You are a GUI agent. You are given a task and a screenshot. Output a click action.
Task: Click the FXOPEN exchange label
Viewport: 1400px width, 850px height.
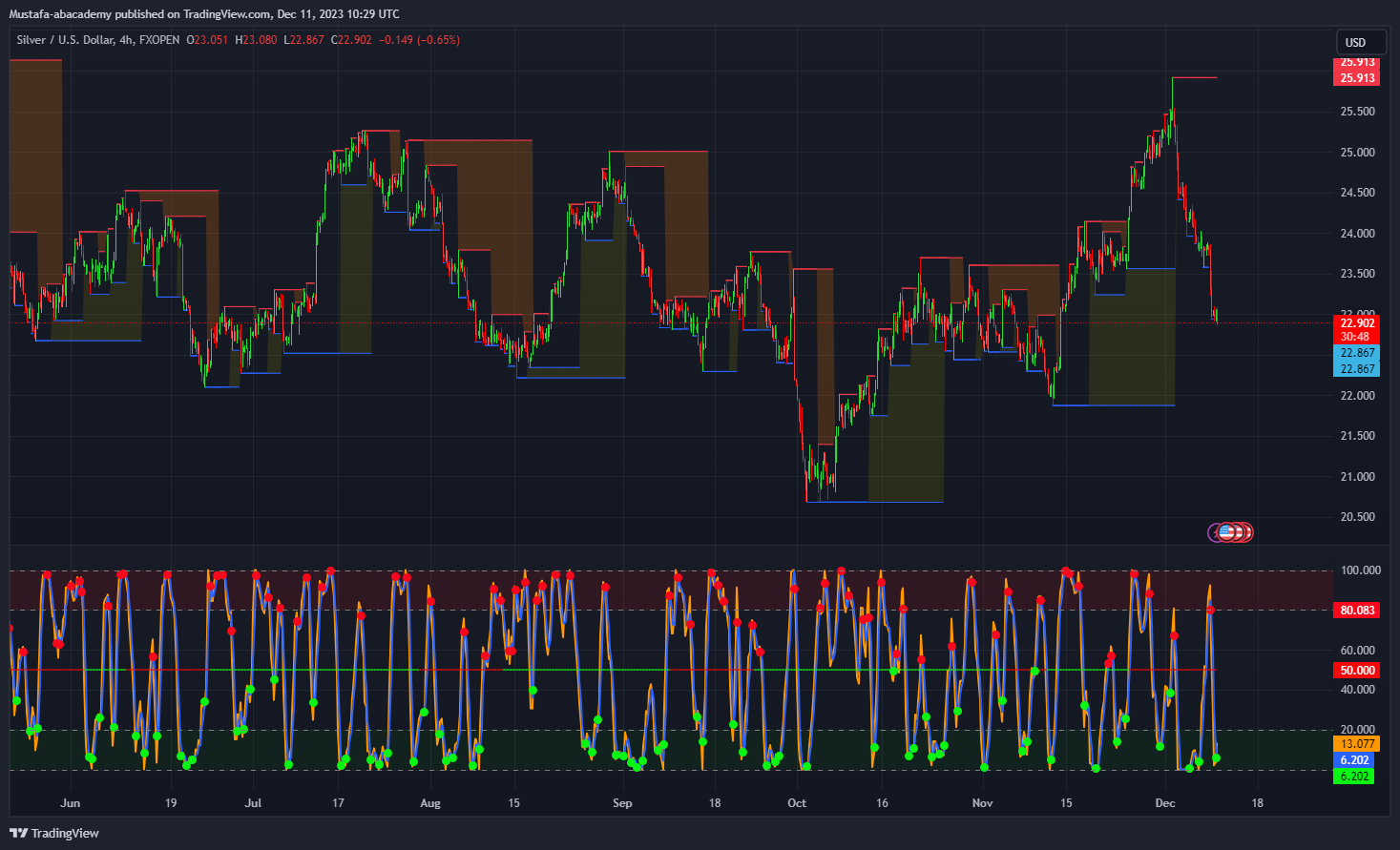[x=159, y=40]
